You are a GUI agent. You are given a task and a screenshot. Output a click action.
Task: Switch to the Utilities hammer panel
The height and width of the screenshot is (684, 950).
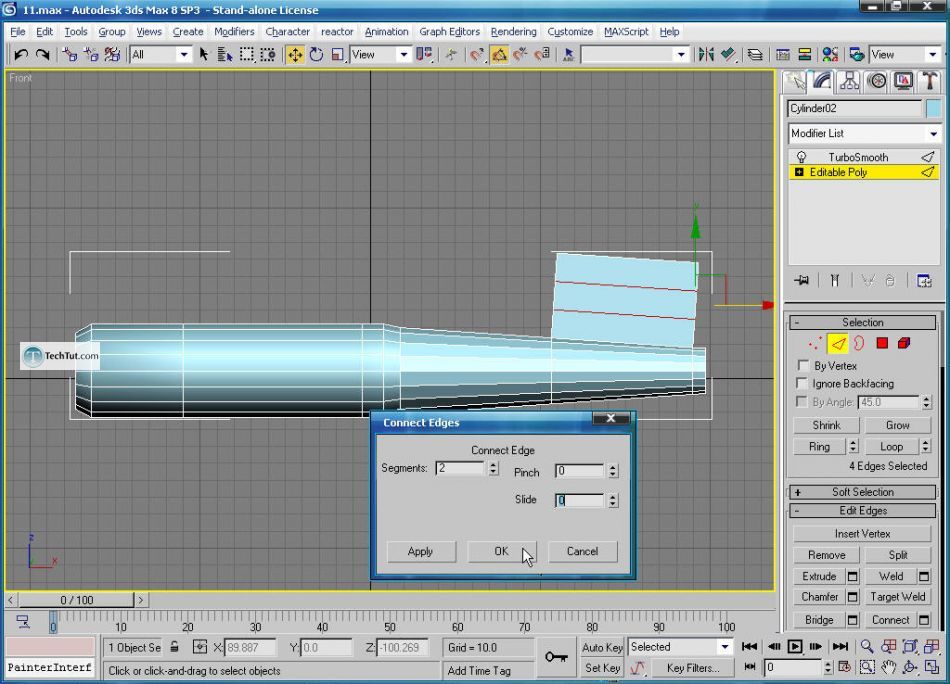[x=929, y=82]
